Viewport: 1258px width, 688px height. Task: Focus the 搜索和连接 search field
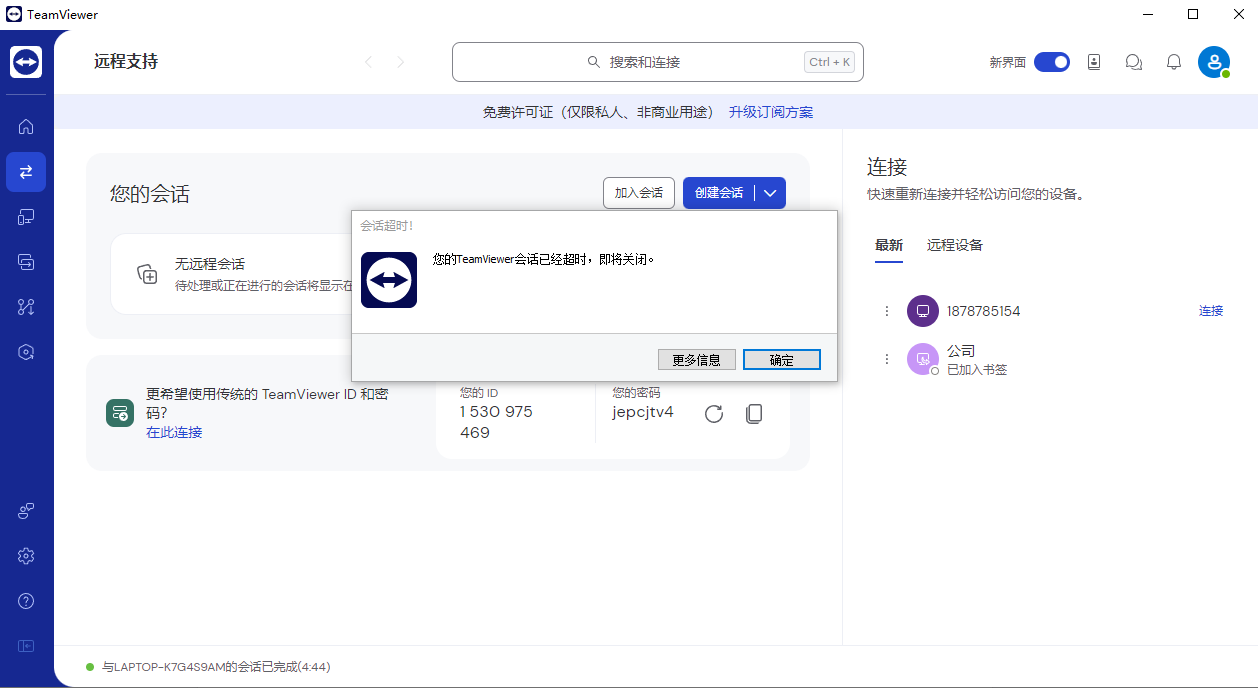[x=658, y=62]
